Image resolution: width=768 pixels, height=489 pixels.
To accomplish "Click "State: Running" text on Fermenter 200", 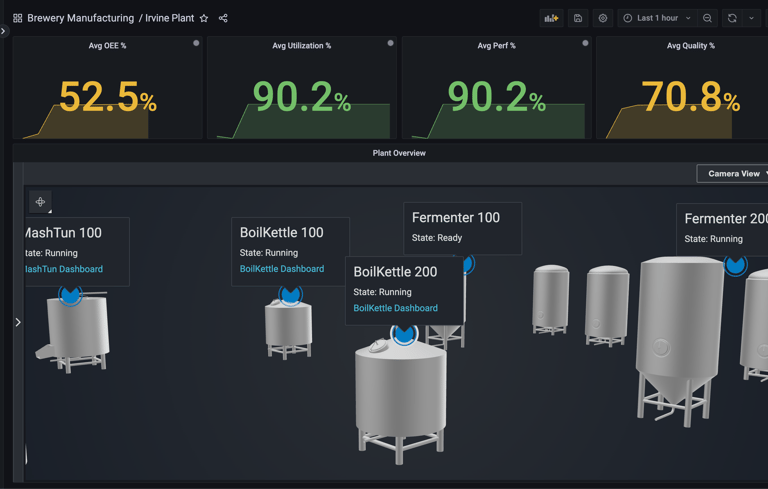I will coord(713,239).
